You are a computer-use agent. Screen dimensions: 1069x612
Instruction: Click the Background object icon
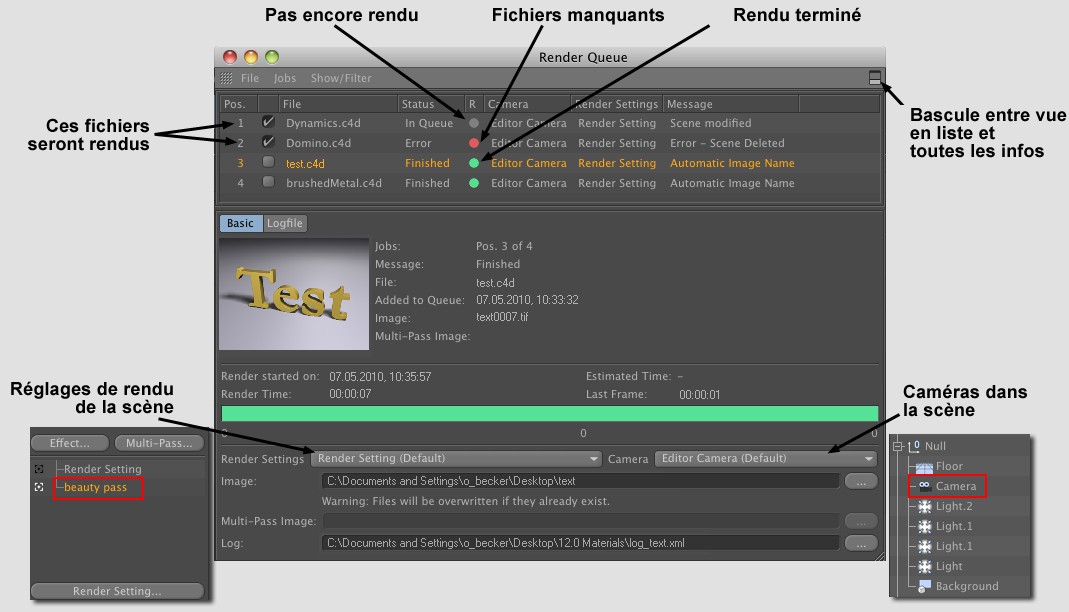(x=925, y=586)
